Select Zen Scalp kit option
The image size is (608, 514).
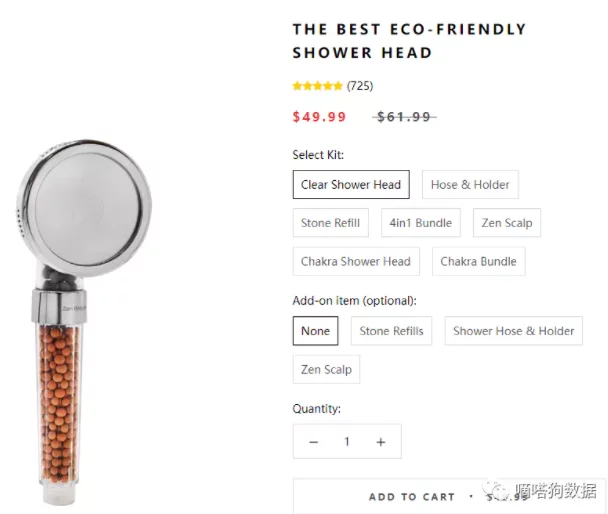point(507,223)
